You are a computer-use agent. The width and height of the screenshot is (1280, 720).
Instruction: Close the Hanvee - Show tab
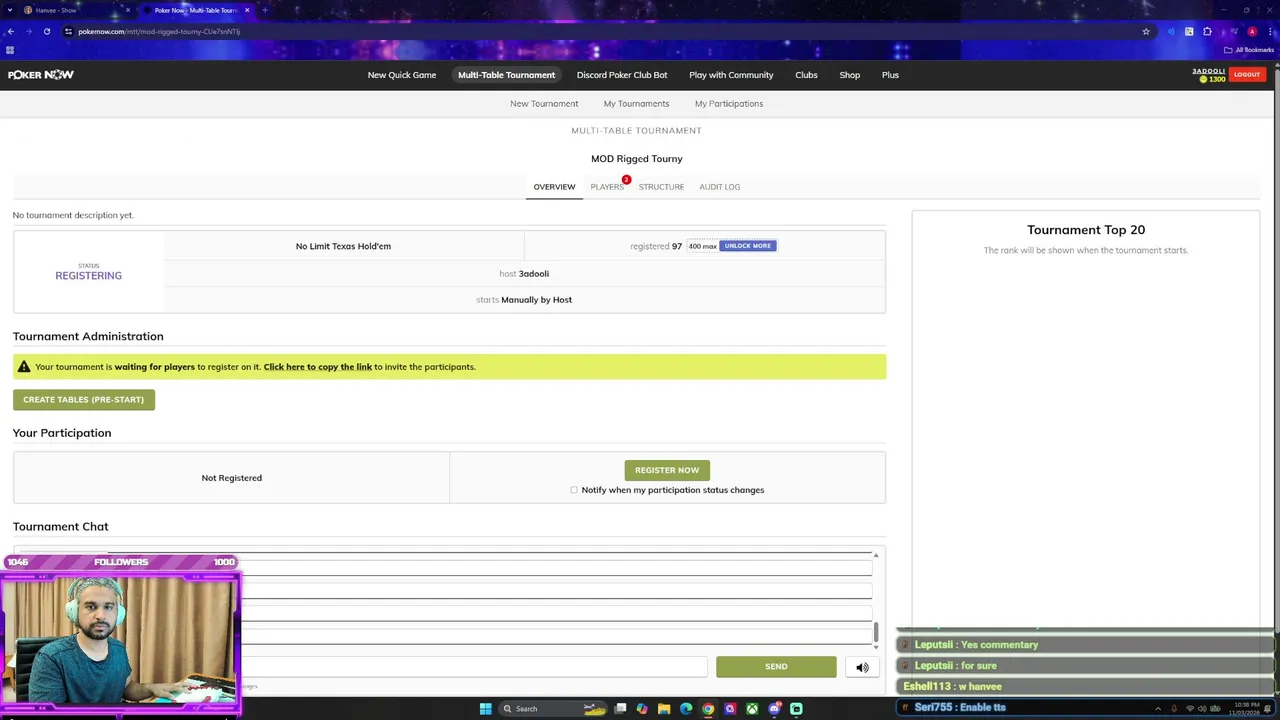[127, 10]
